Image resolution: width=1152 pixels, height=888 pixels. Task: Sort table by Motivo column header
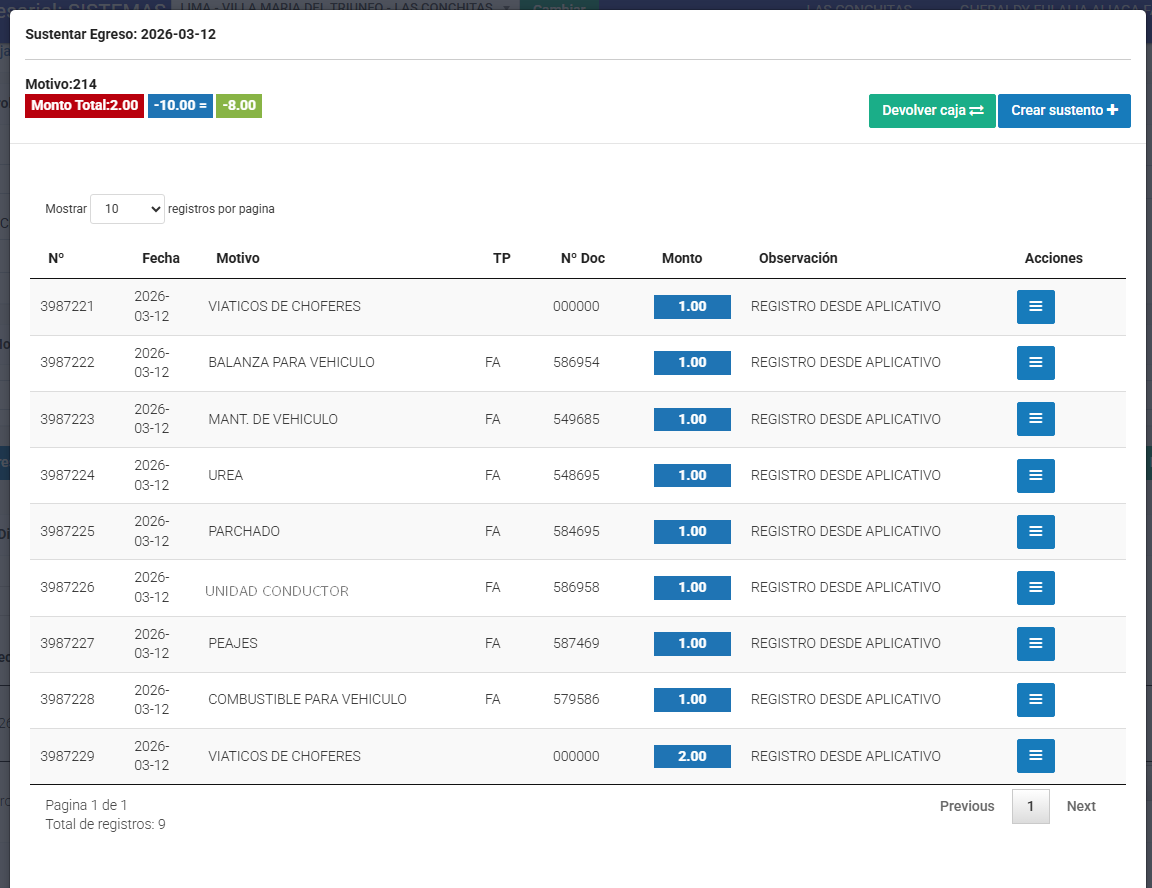tap(238, 258)
